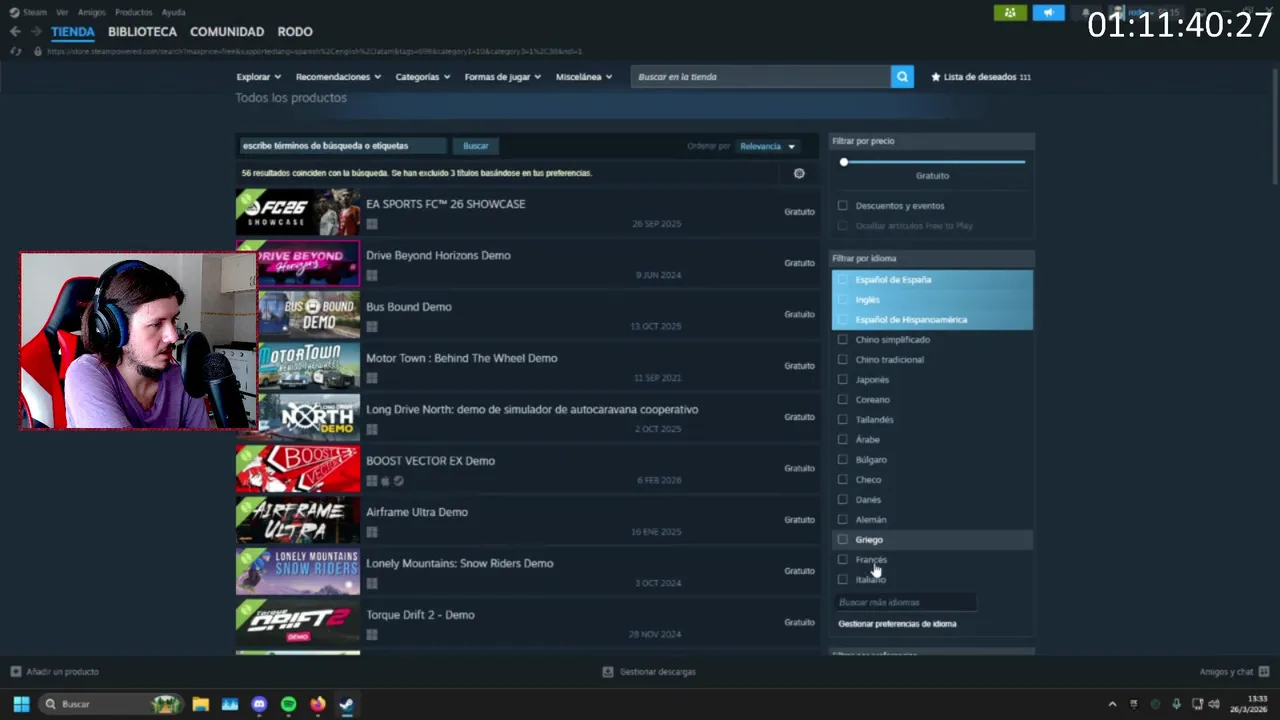Open the COMUNIDAD tab

tap(227, 32)
